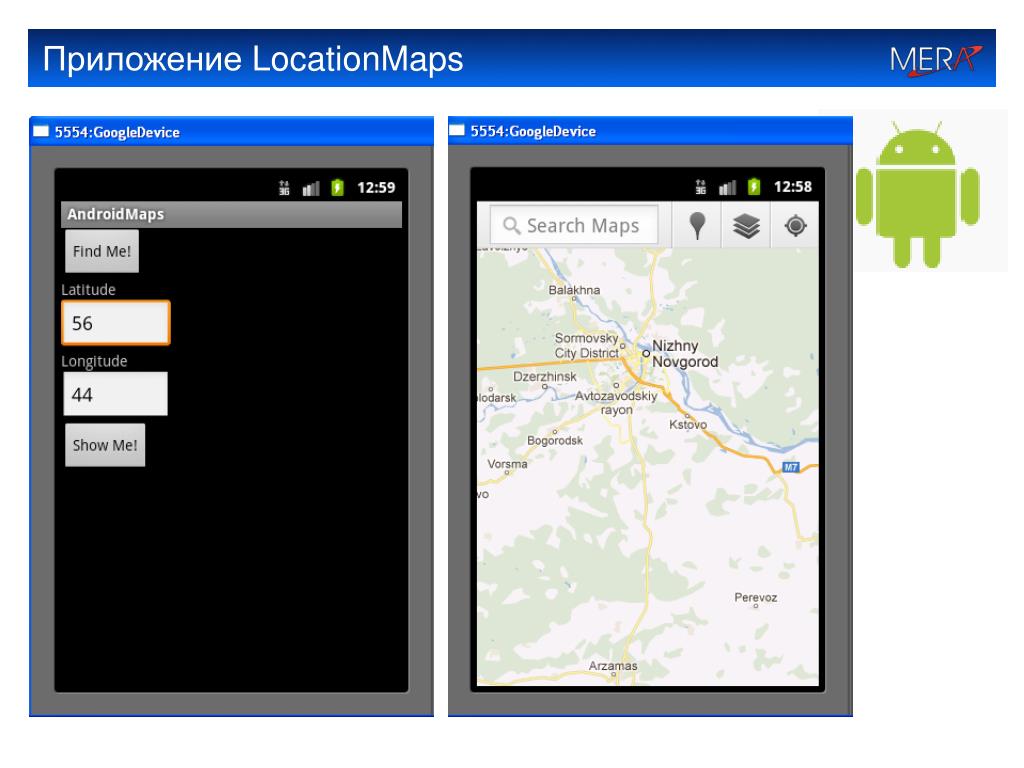This screenshot has width=1024, height=768.
Task: Open the map Layers icon
Action: (x=746, y=225)
